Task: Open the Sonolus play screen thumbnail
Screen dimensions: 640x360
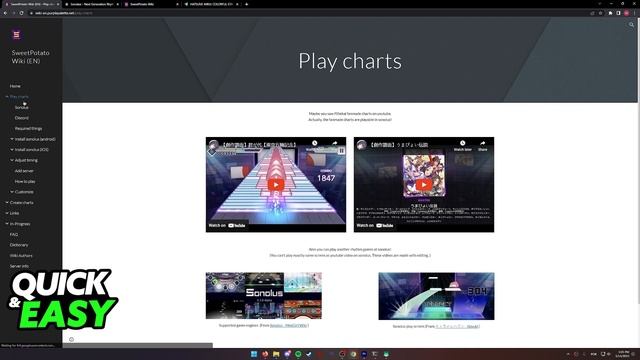Action: (x=436, y=296)
